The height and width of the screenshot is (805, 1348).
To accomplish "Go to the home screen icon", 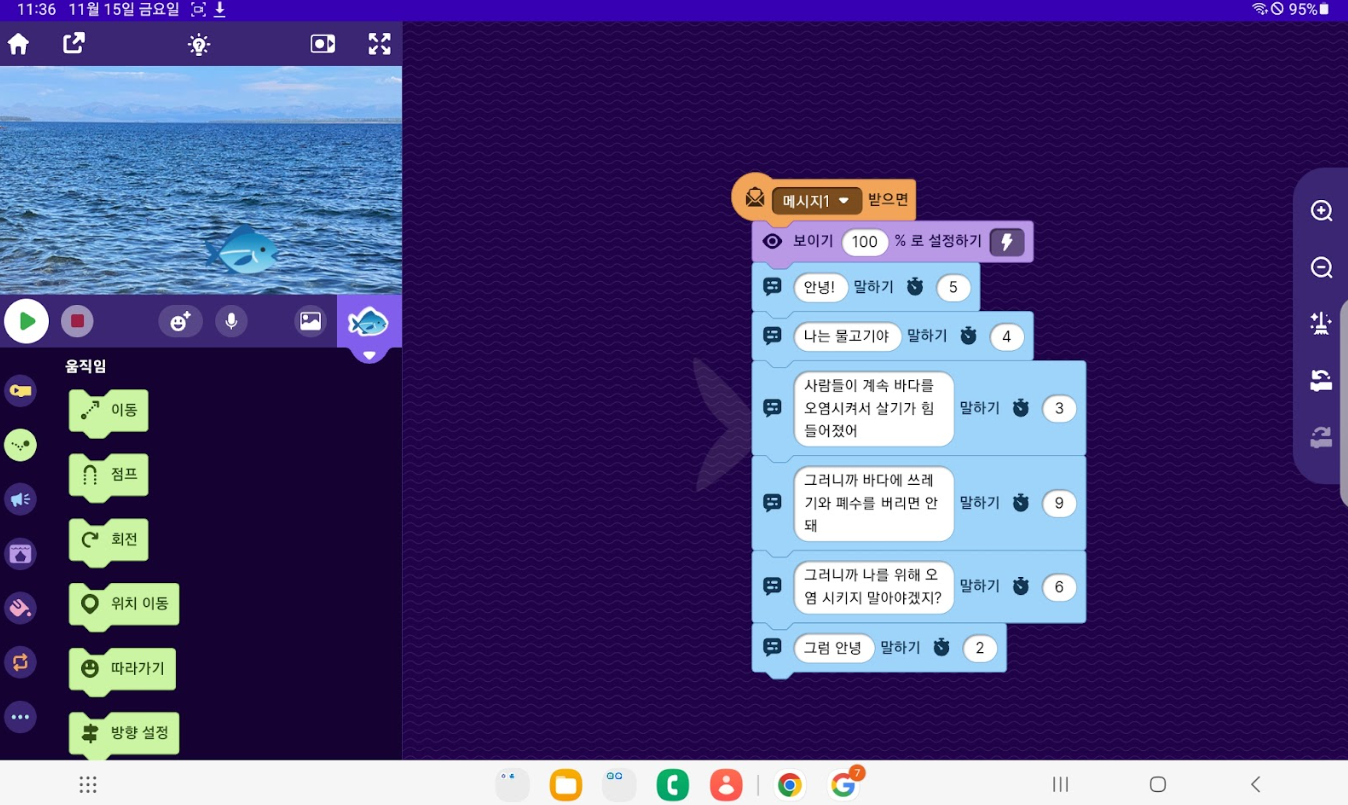I will [19, 44].
